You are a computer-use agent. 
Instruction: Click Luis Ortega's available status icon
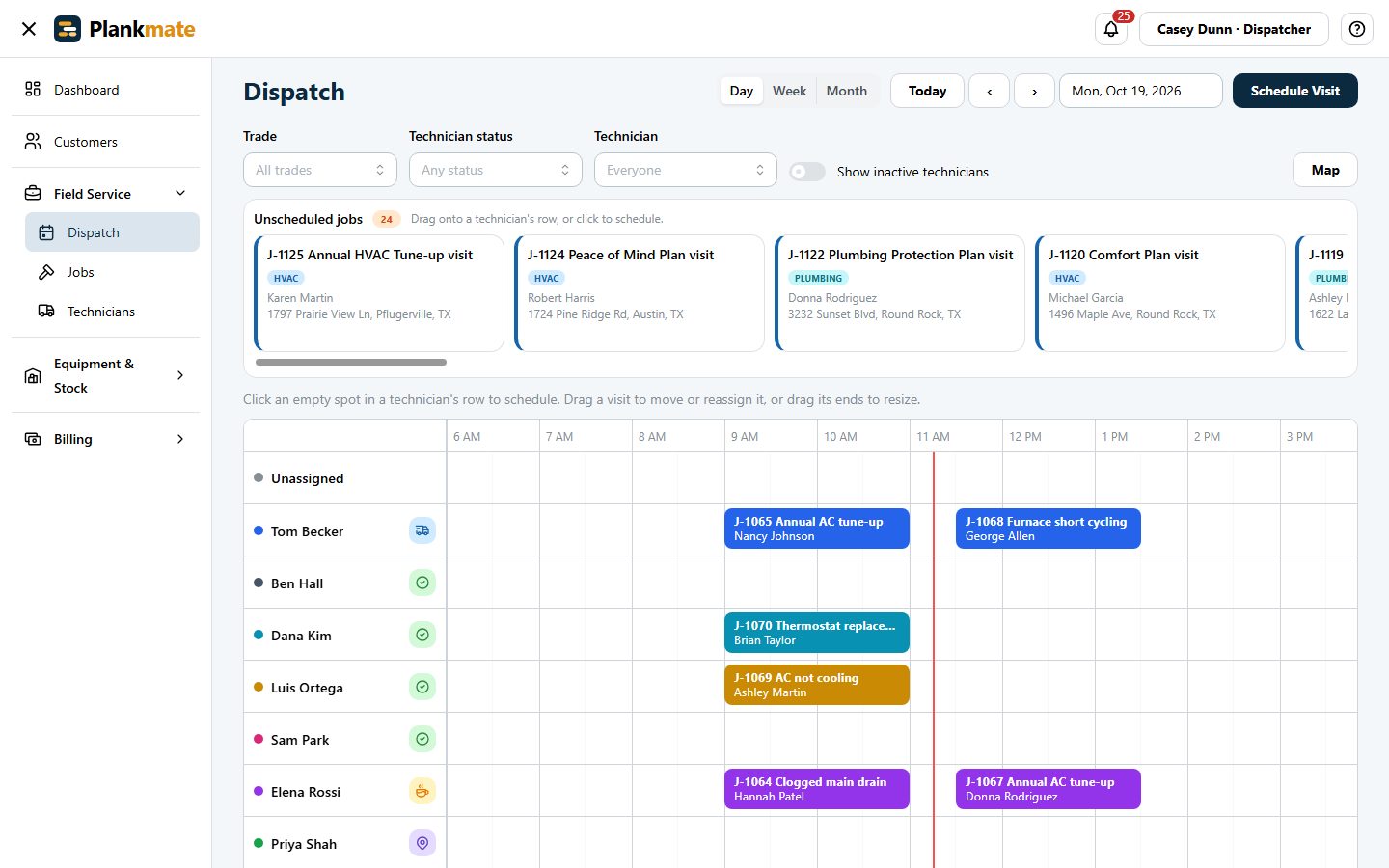pyautogui.click(x=422, y=687)
